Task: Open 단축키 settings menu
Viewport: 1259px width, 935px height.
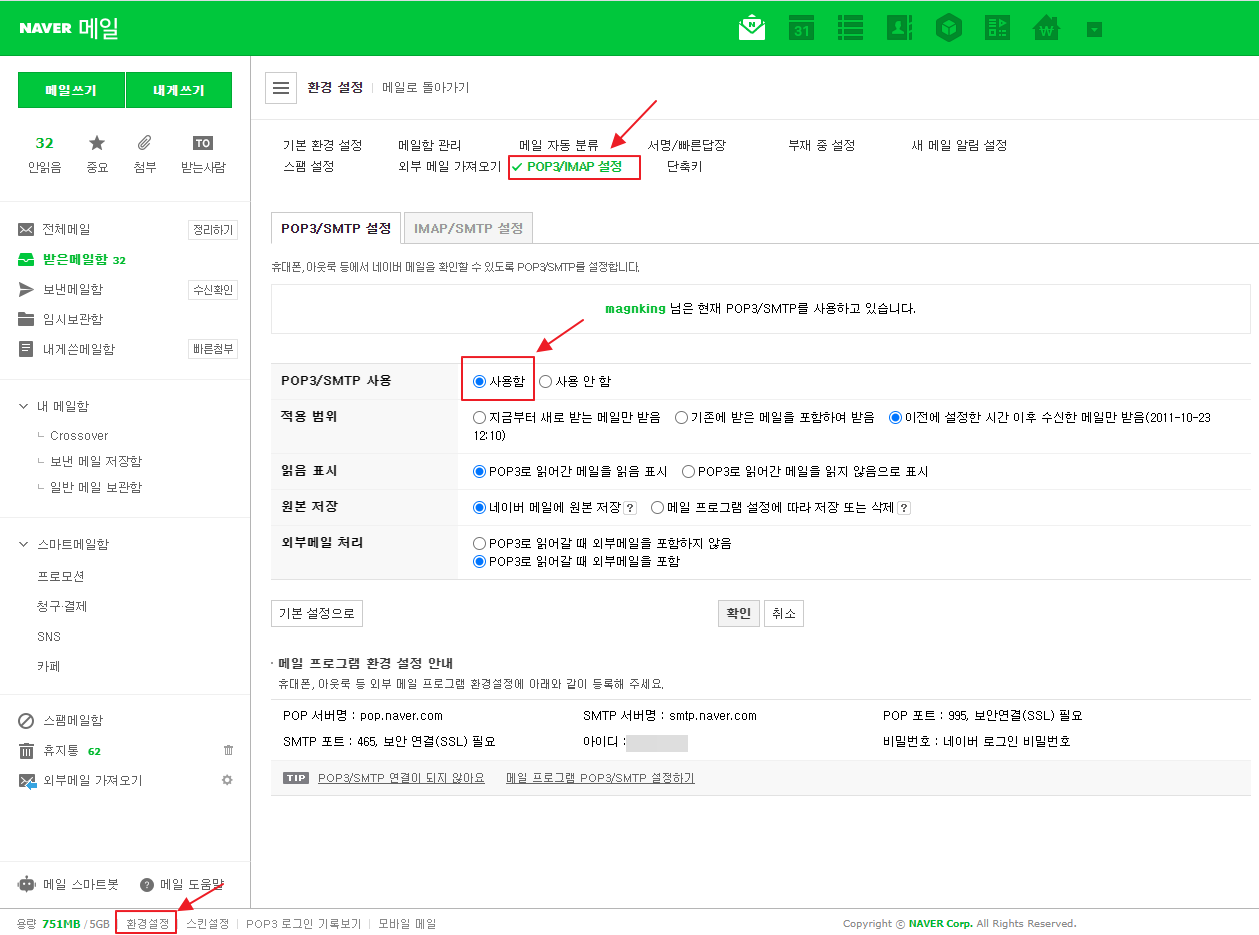Action: [x=684, y=167]
